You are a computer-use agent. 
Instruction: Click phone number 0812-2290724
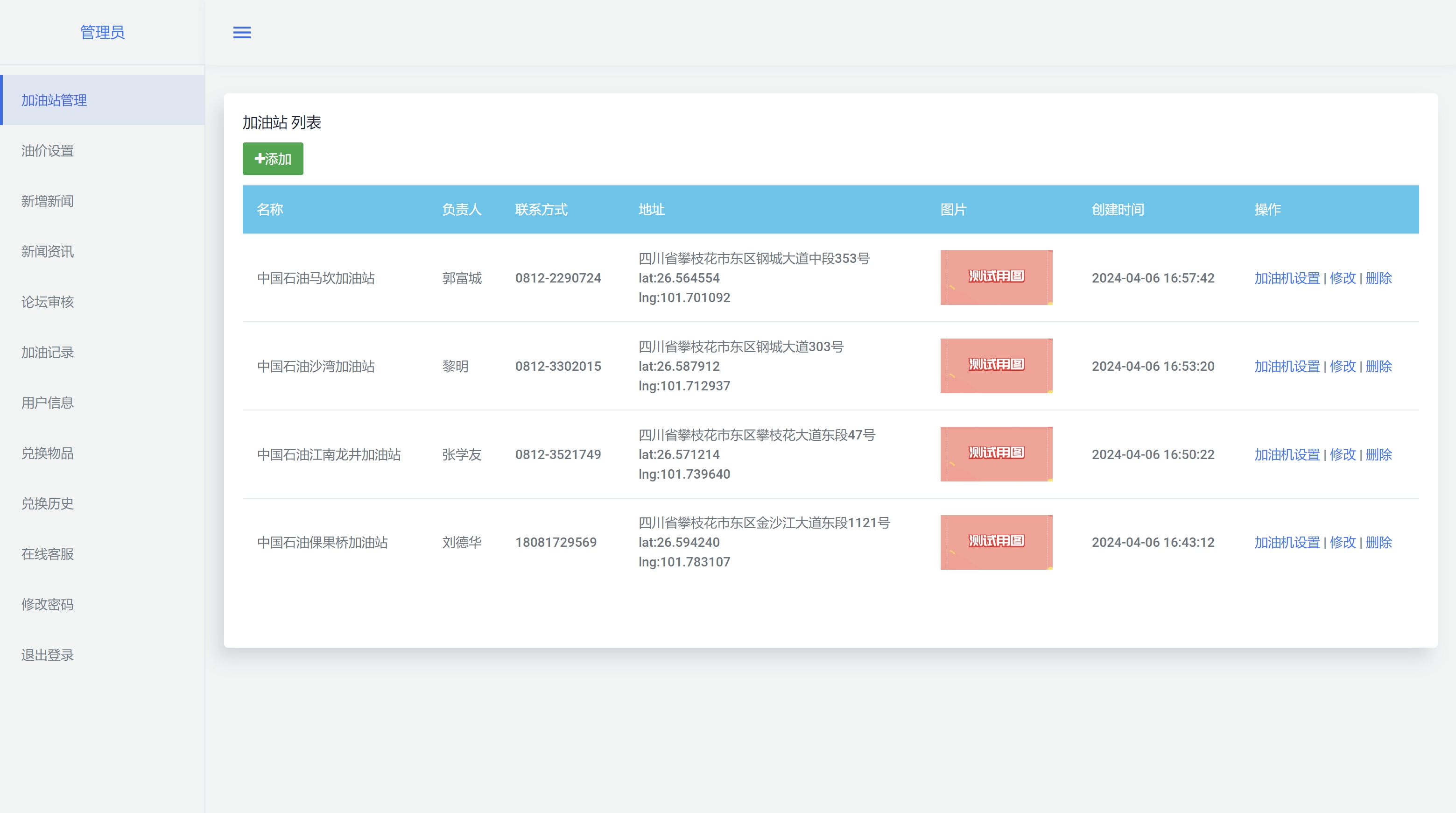coord(558,278)
